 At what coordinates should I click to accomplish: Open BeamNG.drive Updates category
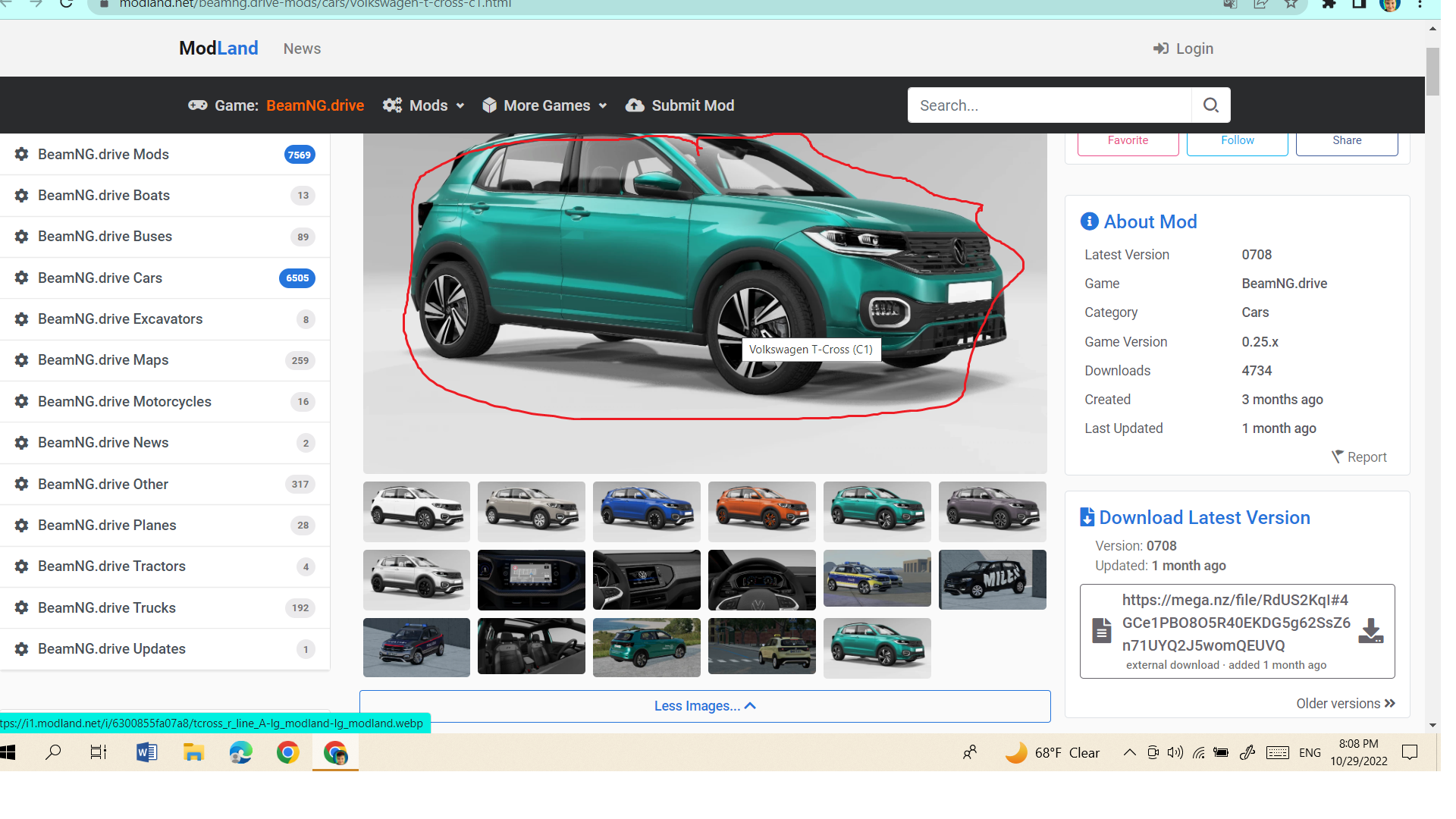[165, 649]
